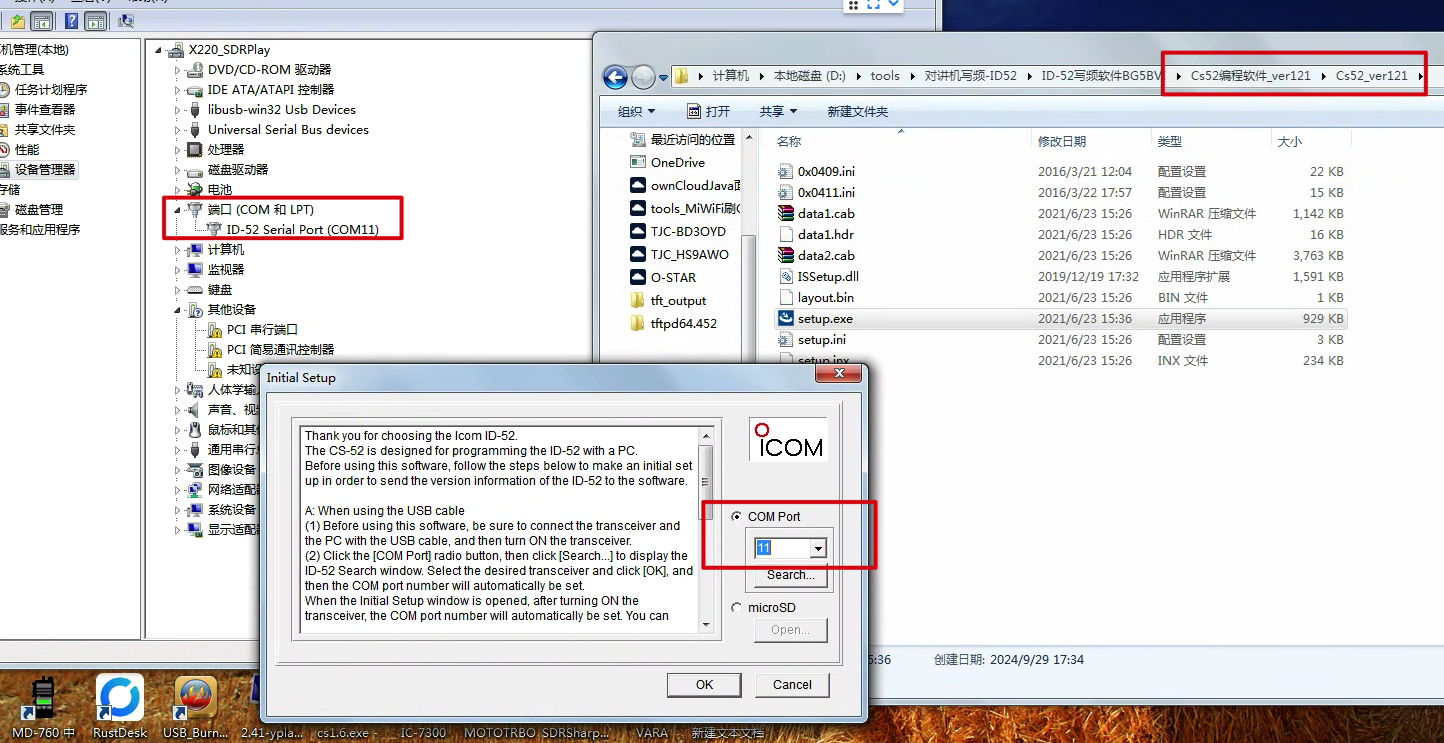Open the 组织 menu in Explorer
Viewport: 1444px width, 743px height.
pos(636,111)
